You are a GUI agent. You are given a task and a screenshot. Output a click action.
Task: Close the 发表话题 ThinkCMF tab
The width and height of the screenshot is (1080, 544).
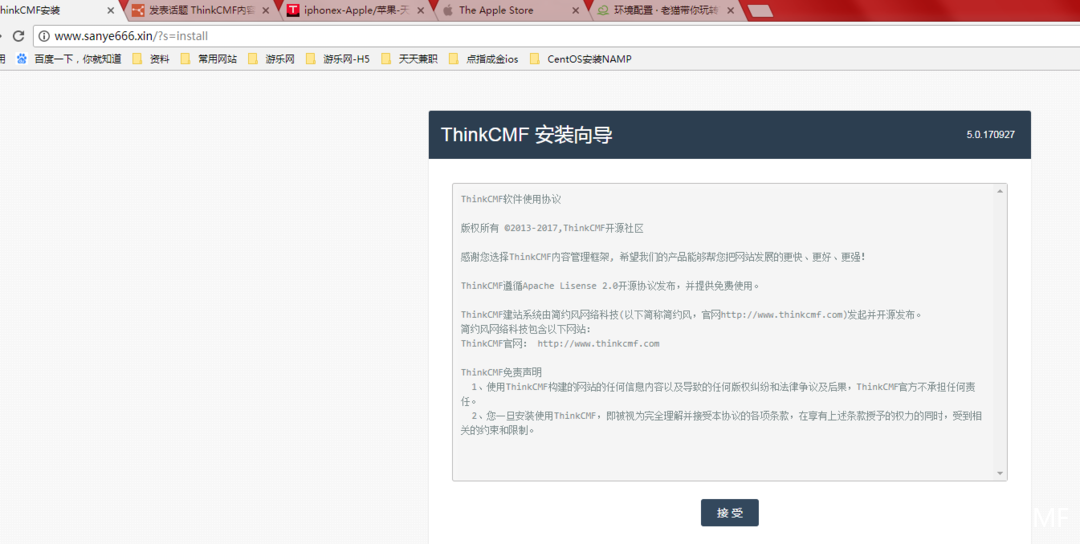pos(266,10)
